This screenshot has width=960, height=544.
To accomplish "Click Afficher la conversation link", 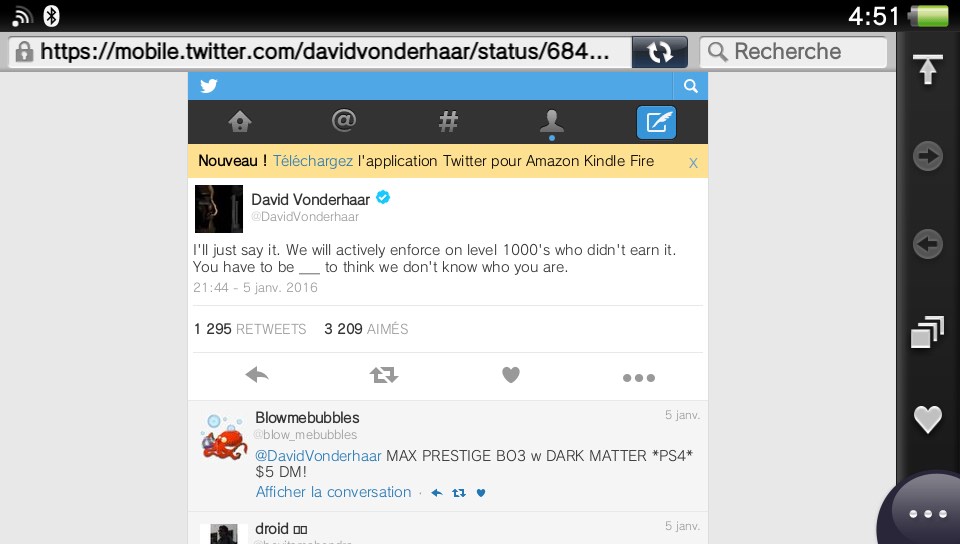I will point(334,492).
